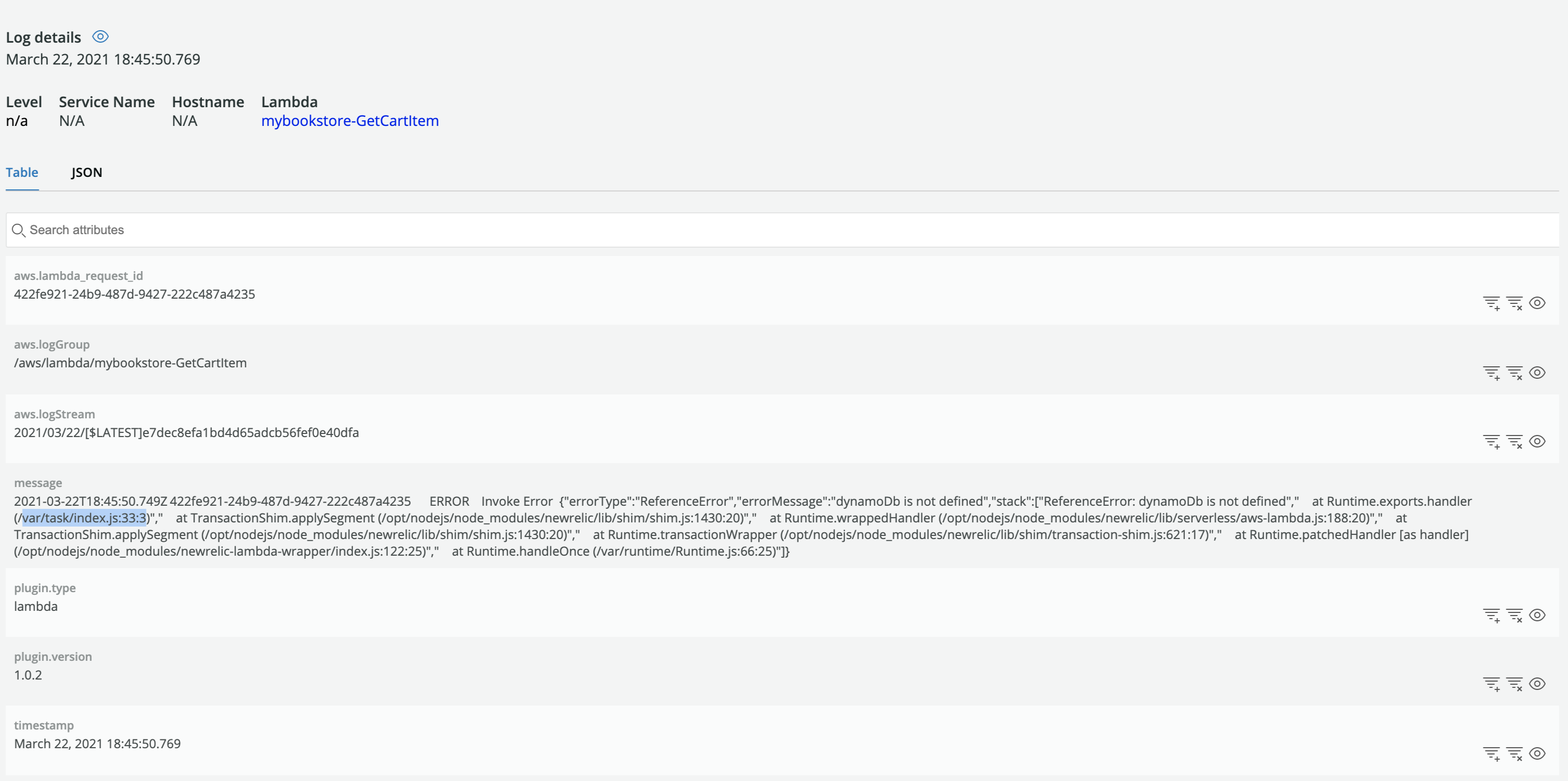Click the /aws/lambda/mybookstore-GetCartItem log group value
The width and height of the screenshot is (1568, 781).
130,363
